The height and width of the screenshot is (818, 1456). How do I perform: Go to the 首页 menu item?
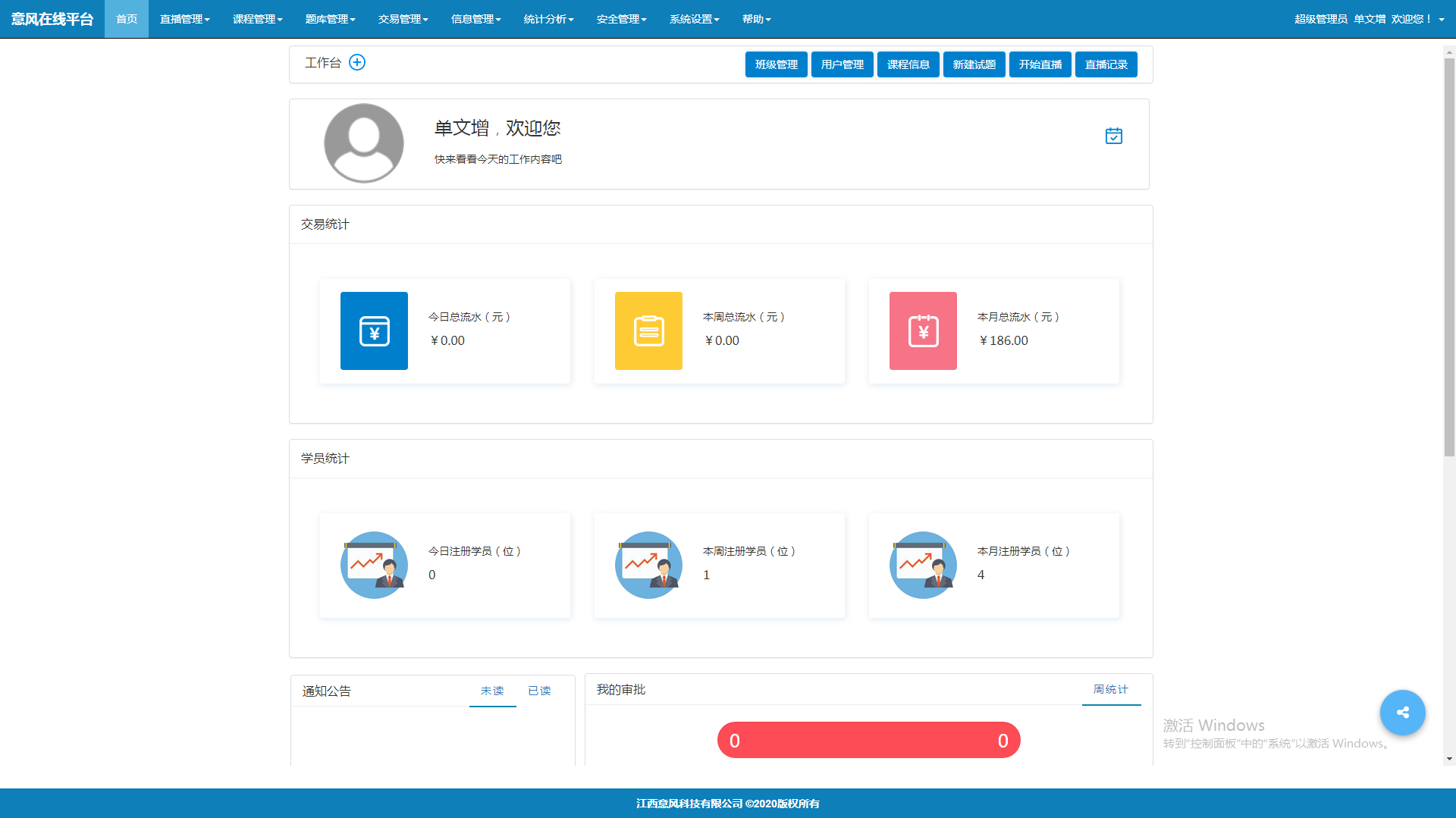pyautogui.click(x=127, y=19)
